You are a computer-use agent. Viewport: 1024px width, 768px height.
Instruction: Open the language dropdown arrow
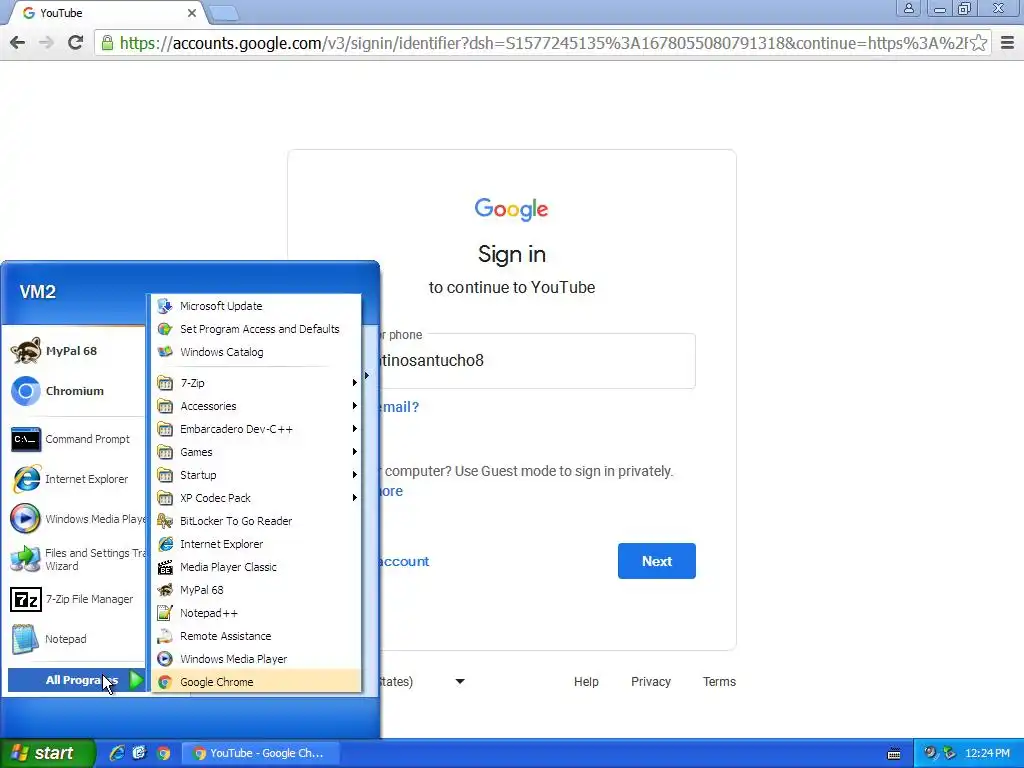(460, 681)
